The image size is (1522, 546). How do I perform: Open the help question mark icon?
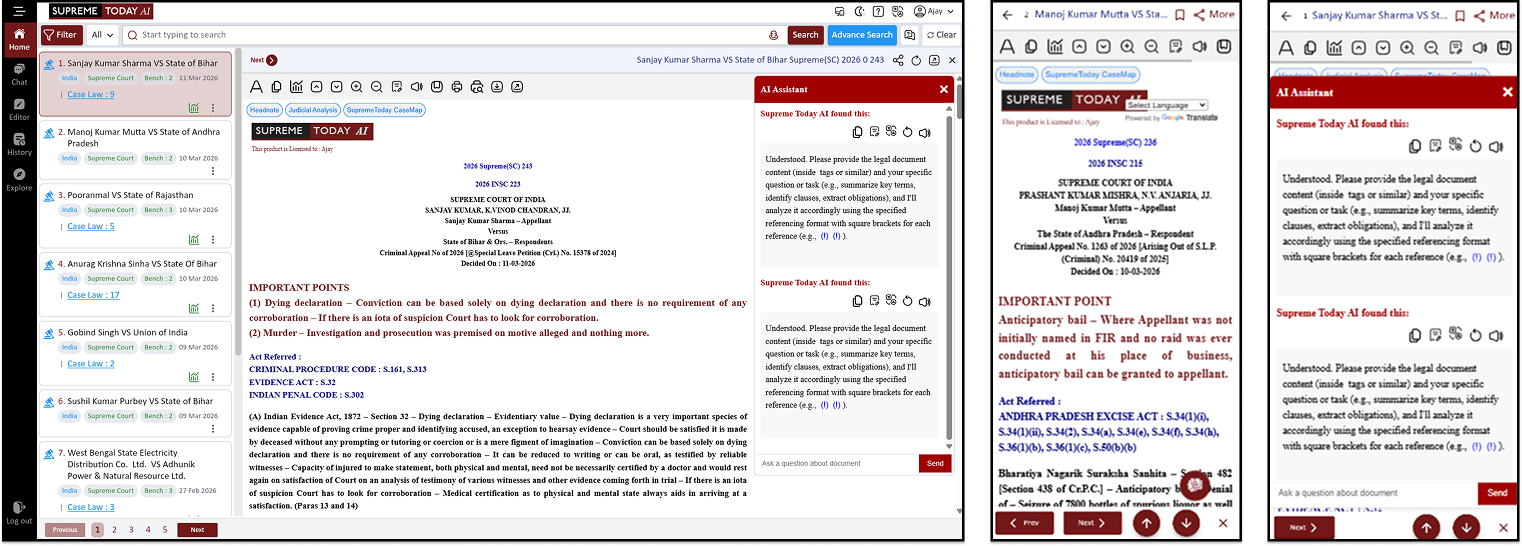pyautogui.click(x=877, y=12)
